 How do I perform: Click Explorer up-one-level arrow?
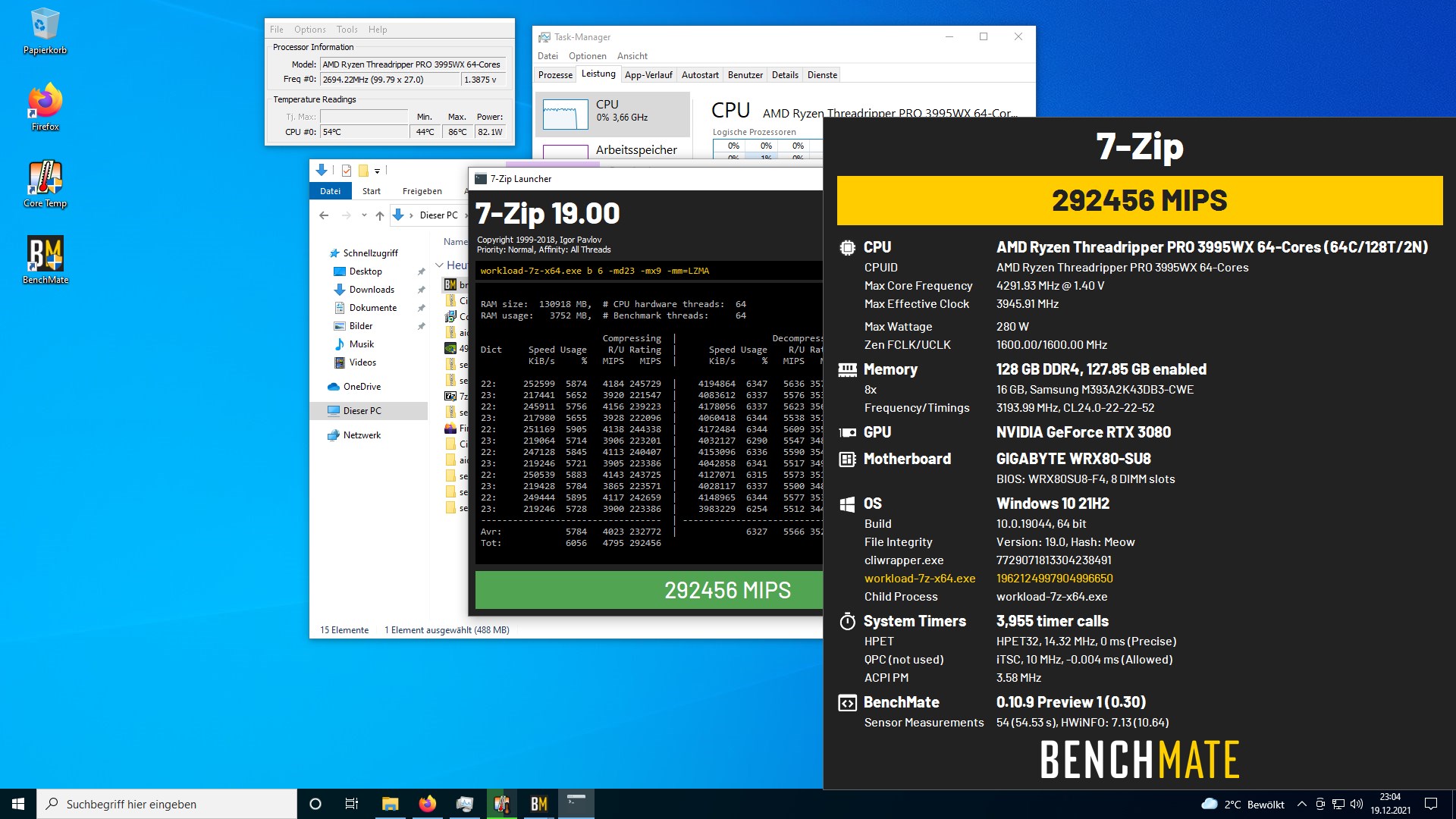click(379, 215)
